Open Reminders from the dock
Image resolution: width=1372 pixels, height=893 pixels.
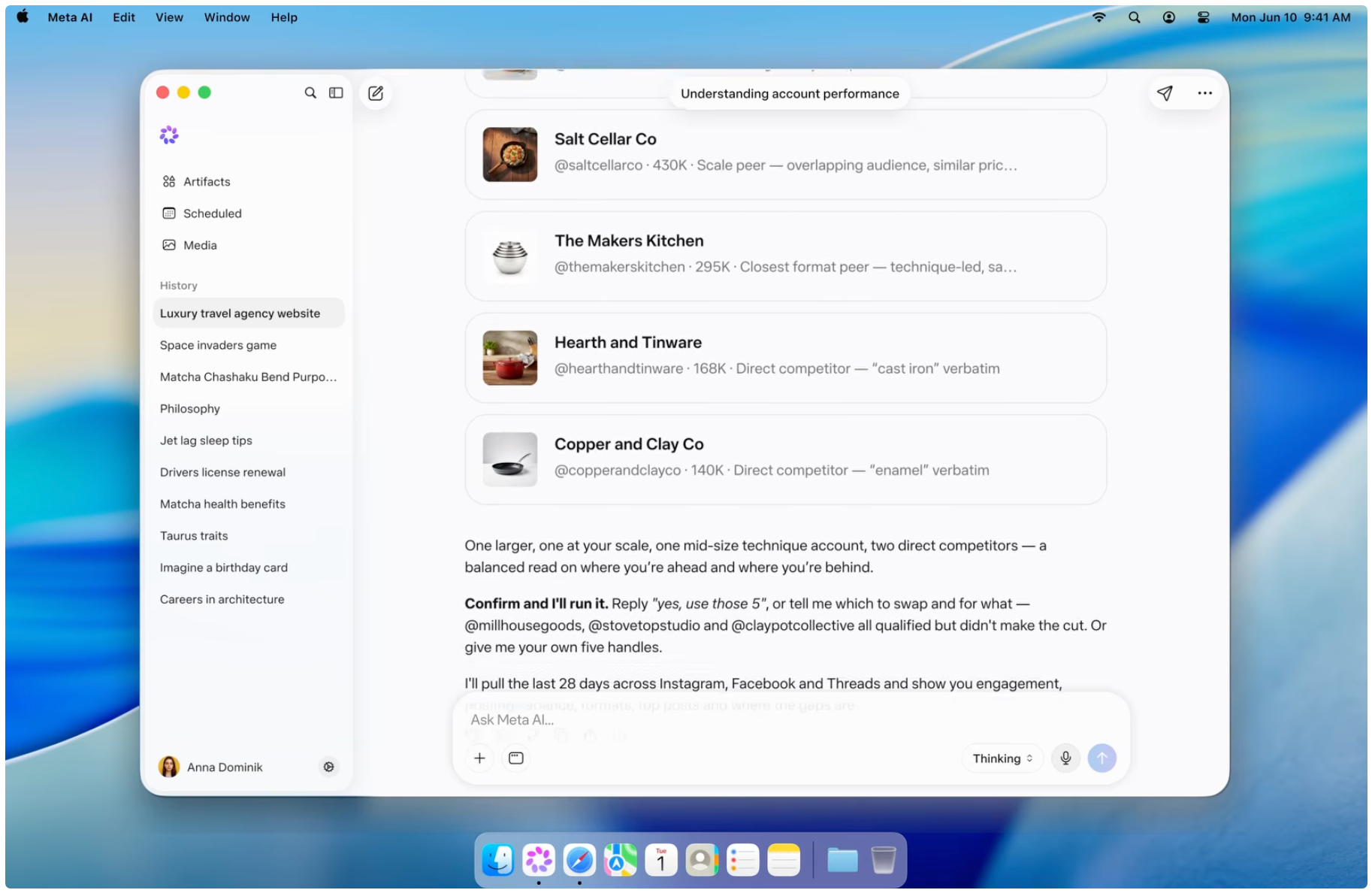[x=742, y=860]
